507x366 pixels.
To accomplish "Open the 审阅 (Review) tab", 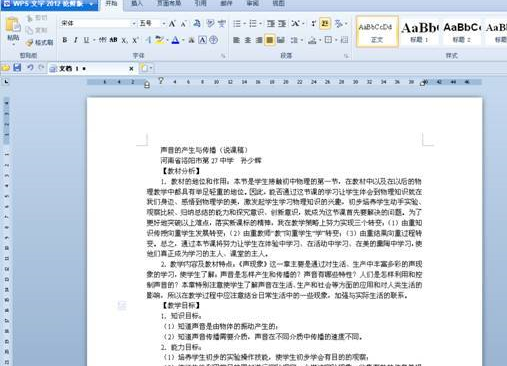I will (252, 3).
